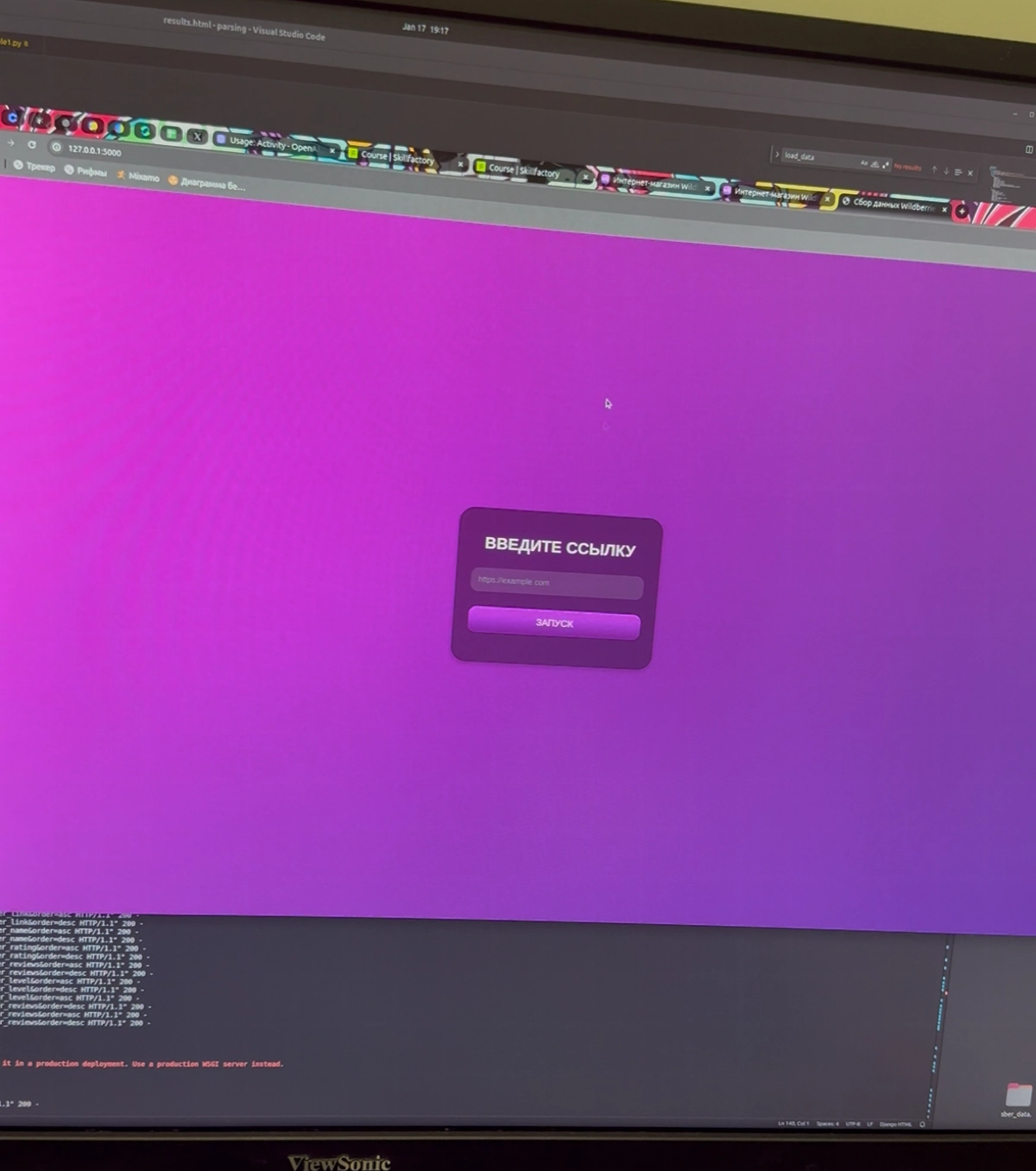Toggle Match Whole Word in VS Code find
1036x1171 pixels.
coord(875,164)
